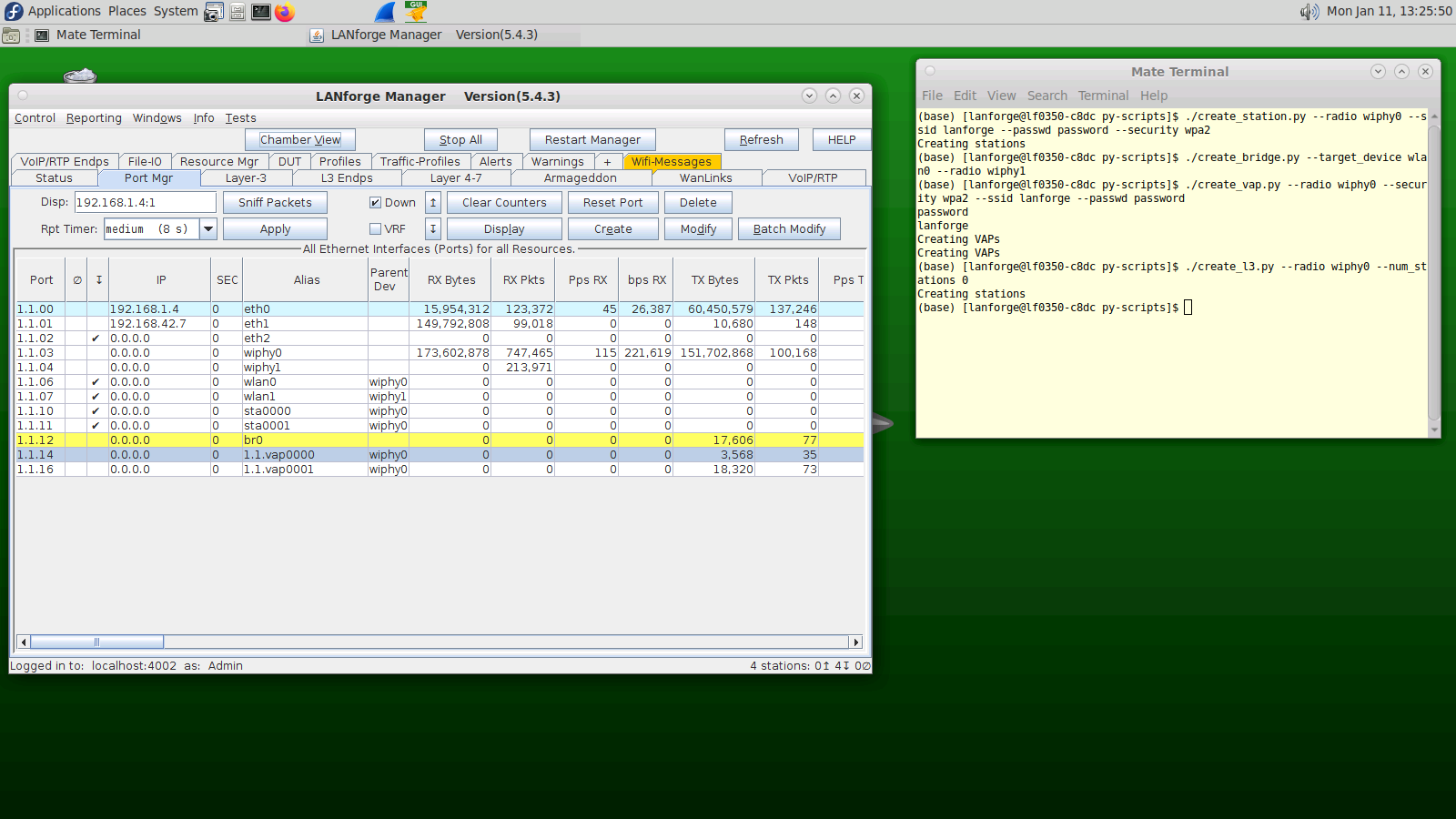Click the Batch Modify button

pyautogui.click(x=789, y=229)
